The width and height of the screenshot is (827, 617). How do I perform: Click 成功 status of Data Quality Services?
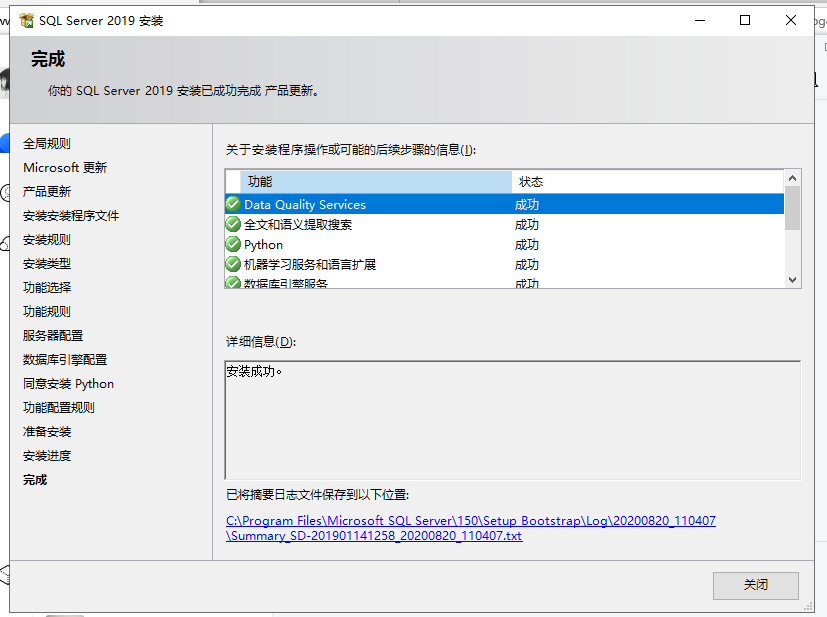tap(526, 205)
